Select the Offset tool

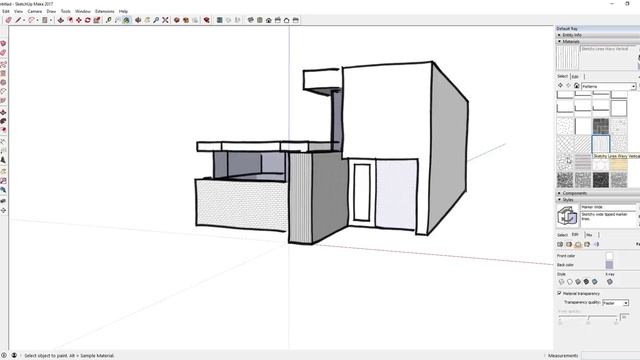70,20
